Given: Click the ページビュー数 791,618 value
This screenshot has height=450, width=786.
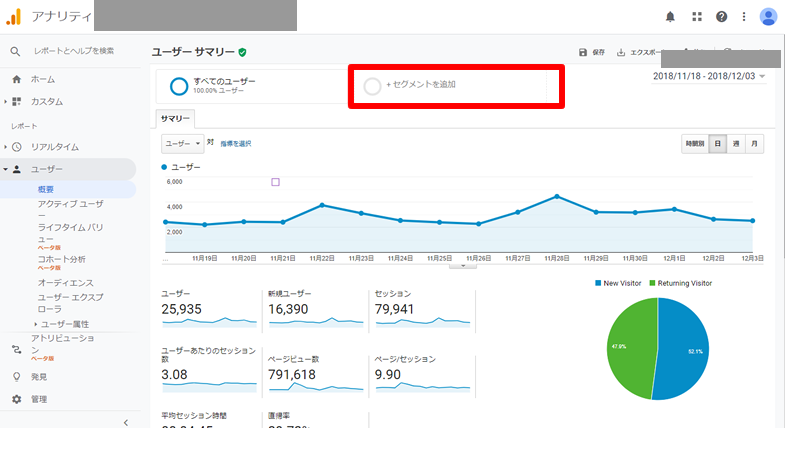Looking at the screenshot, I should 292,374.
